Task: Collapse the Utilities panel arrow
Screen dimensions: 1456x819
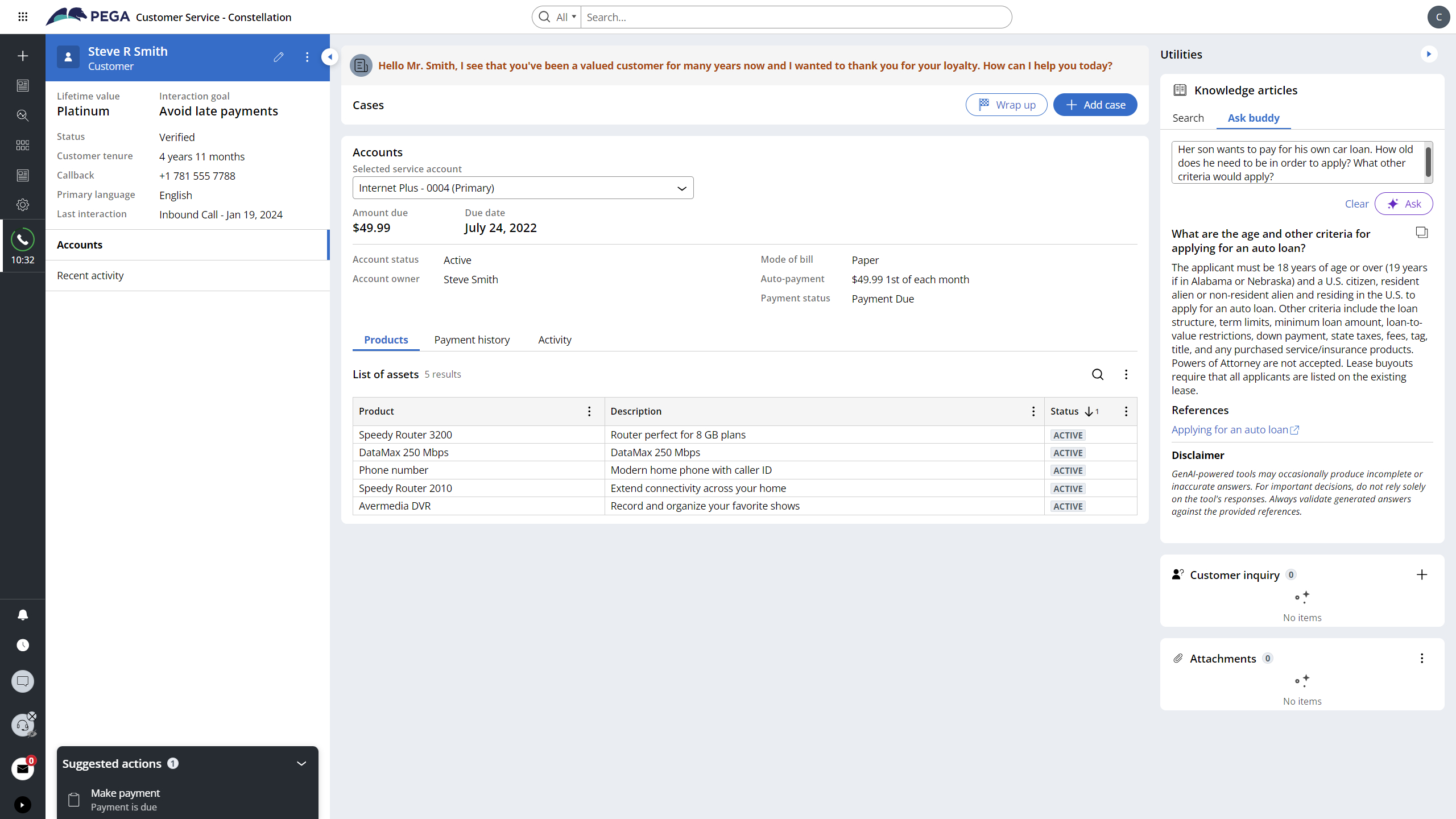Action: point(1429,54)
